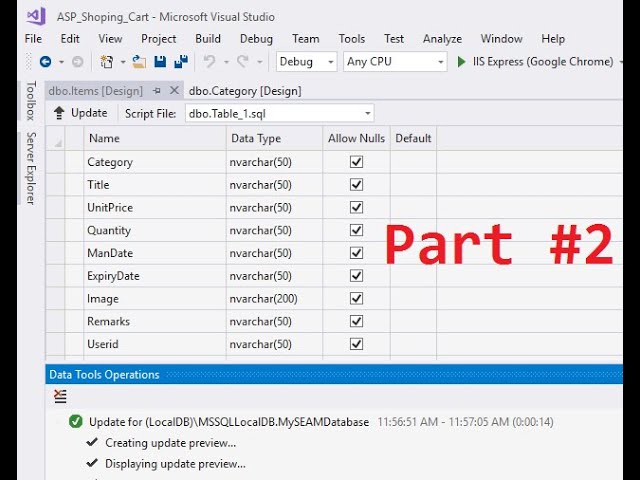Click the Open File folder icon
Image resolution: width=640 pixels, height=480 pixels.
(x=139, y=62)
